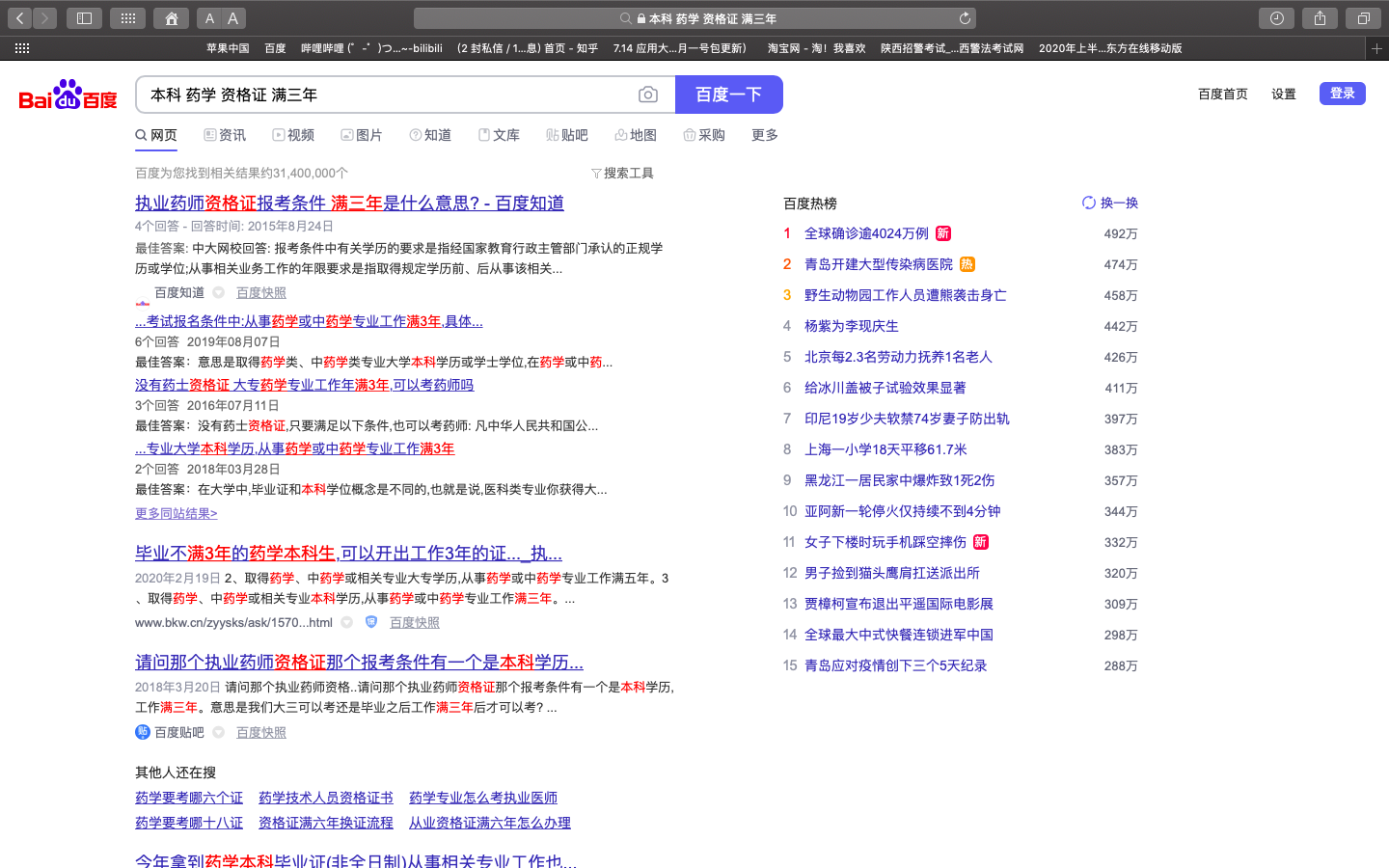Image resolution: width=1389 pixels, height=868 pixels.
Task: Open image search with the camera icon
Action: [648, 95]
